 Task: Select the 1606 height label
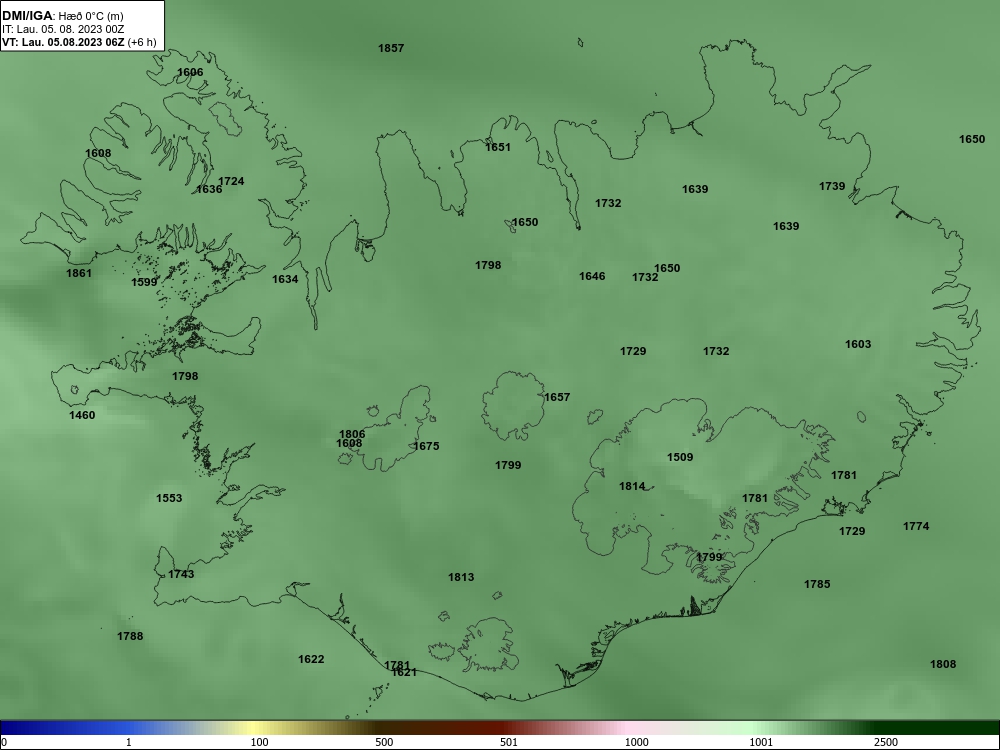(190, 72)
